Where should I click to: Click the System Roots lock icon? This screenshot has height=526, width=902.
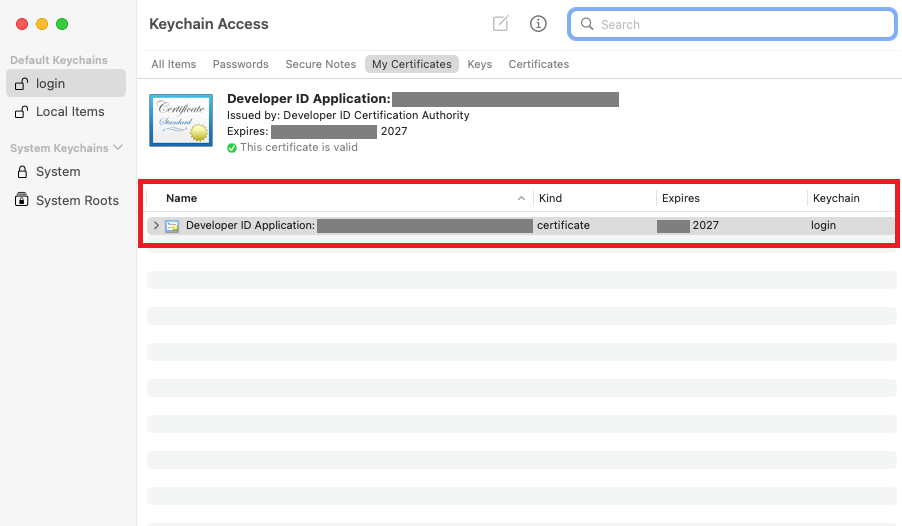pyautogui.click(x=21, y=200)
